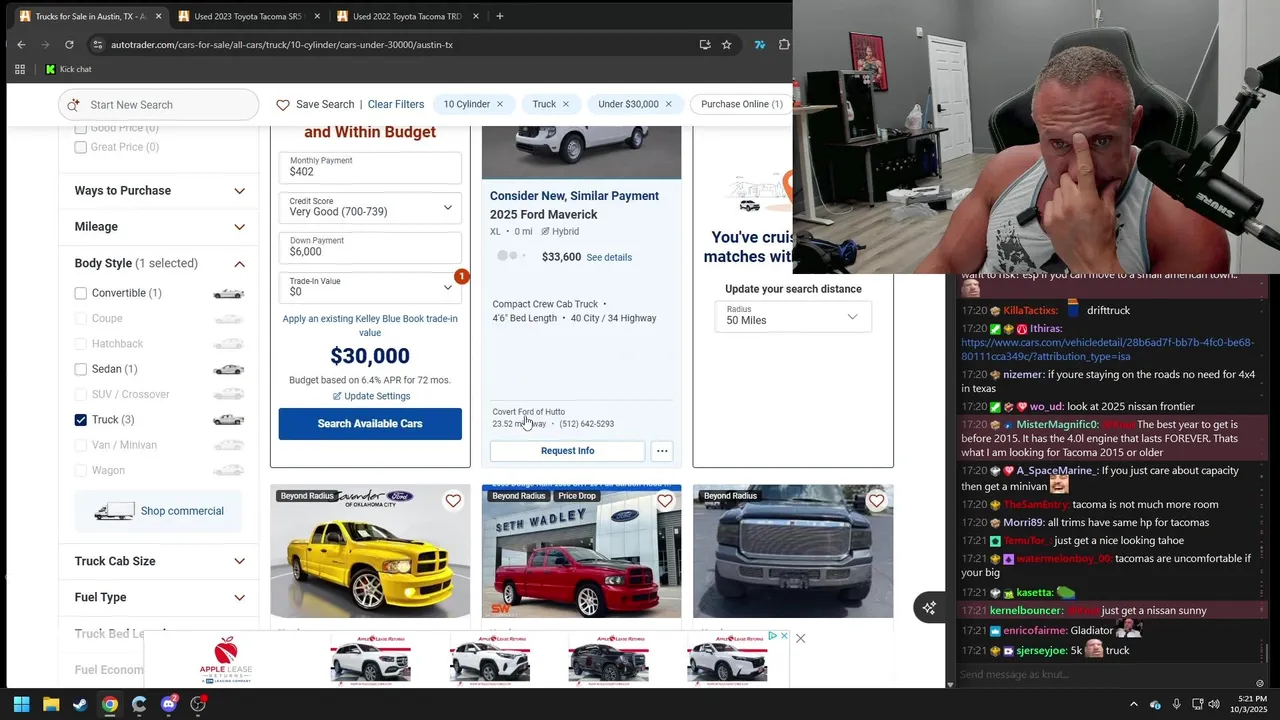Click the Shop commercial button
Screen dimensions: 1280x720
coord(158,511)
